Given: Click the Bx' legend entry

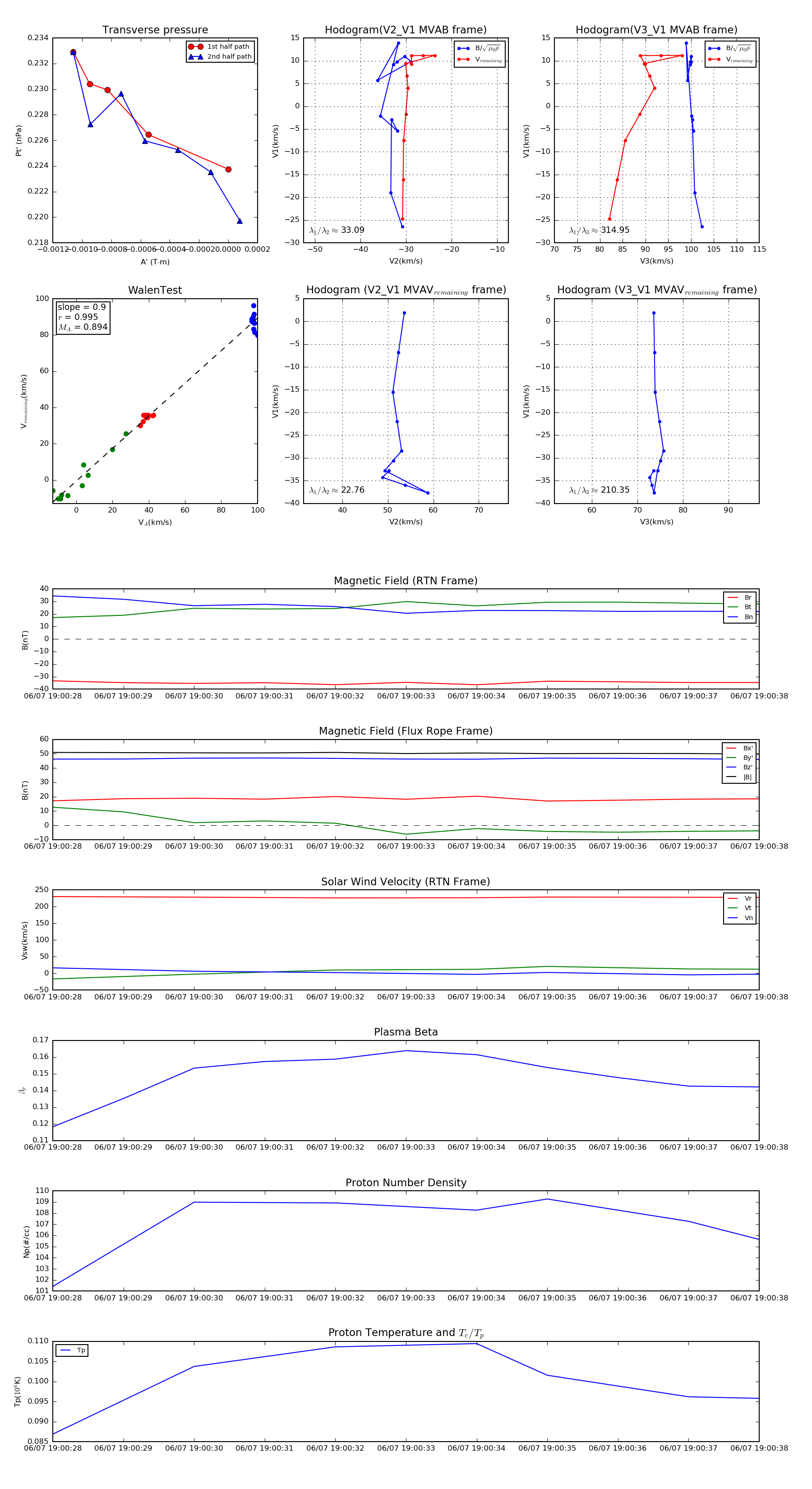Looking at the screenshot, I should (739, 748).
